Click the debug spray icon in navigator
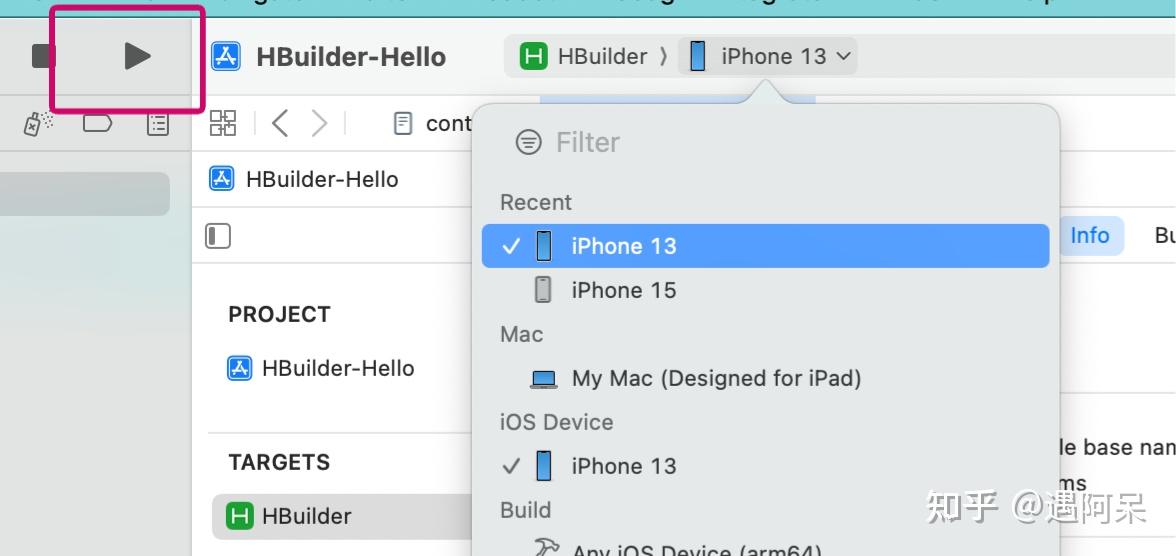This screenshot has height=556, width=1176. pyautogui.click(x=38, y=123)
